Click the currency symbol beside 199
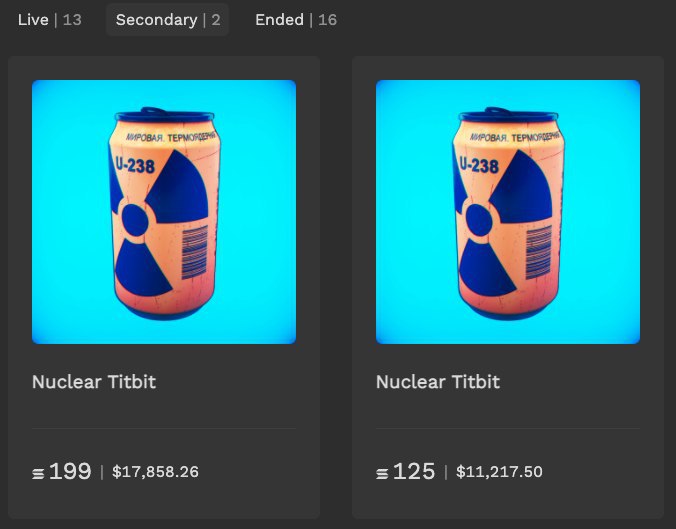This screenshot has height=529, width=676. [x=38, y=473]
